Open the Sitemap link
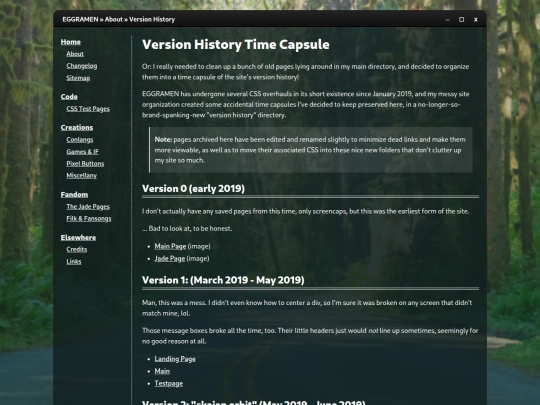The height and width of the screenshot is (405, 540). point(78,78)
